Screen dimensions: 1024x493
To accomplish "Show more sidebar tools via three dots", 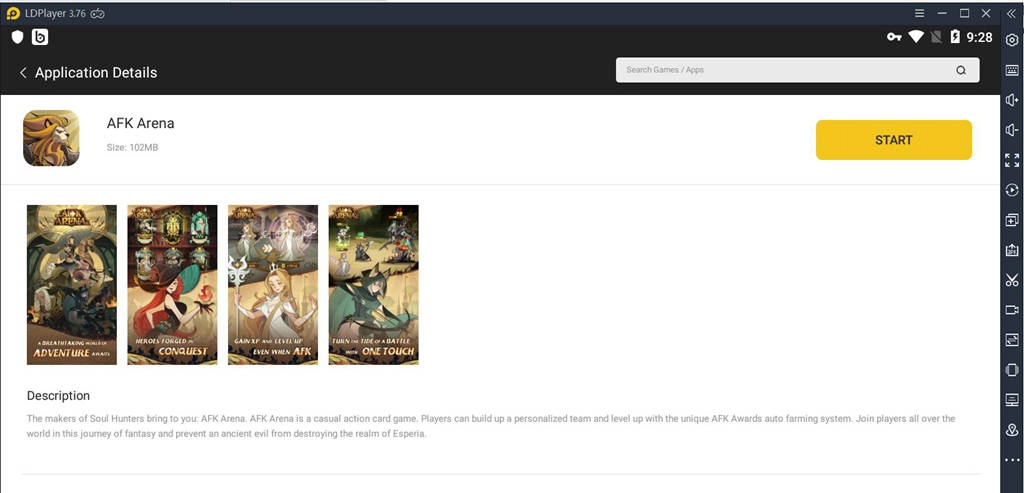I will [1012, 460].
